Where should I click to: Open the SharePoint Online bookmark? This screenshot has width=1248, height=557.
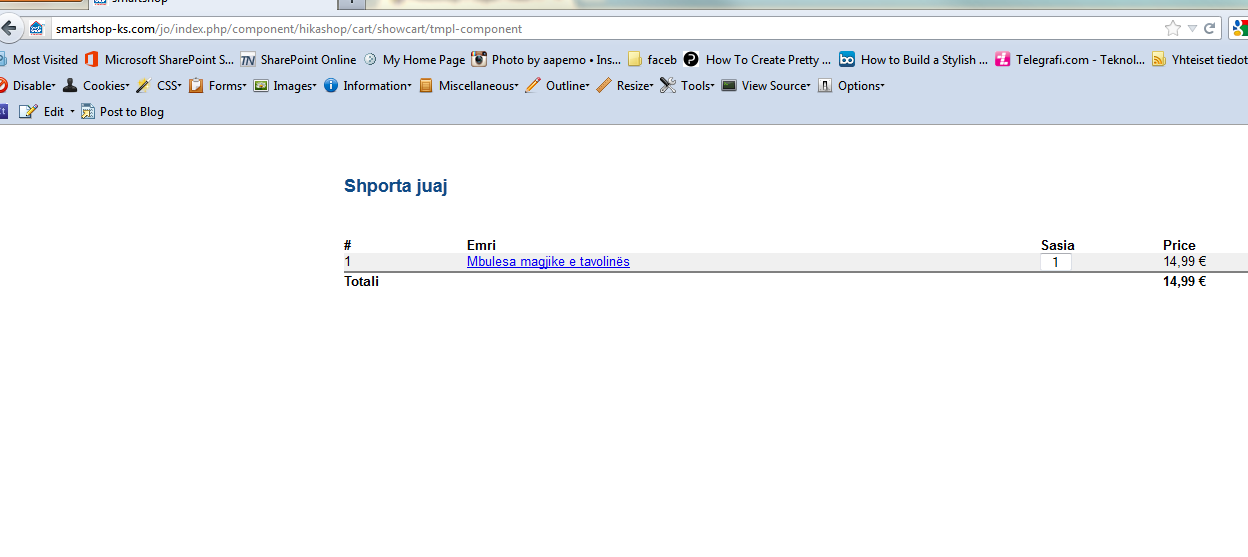(298, 60)
